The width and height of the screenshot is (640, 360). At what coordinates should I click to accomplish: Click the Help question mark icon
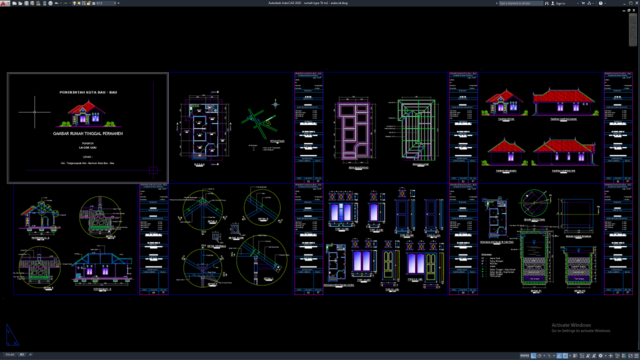[x=600, y=3]
